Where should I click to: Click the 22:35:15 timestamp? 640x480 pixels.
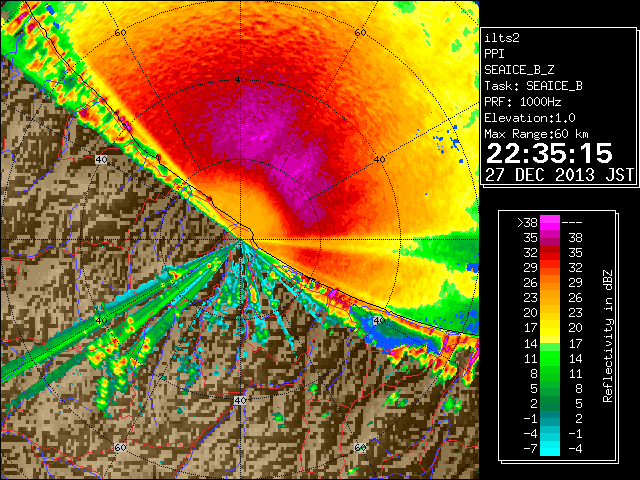pyautogui.click(x=549, y=153)
